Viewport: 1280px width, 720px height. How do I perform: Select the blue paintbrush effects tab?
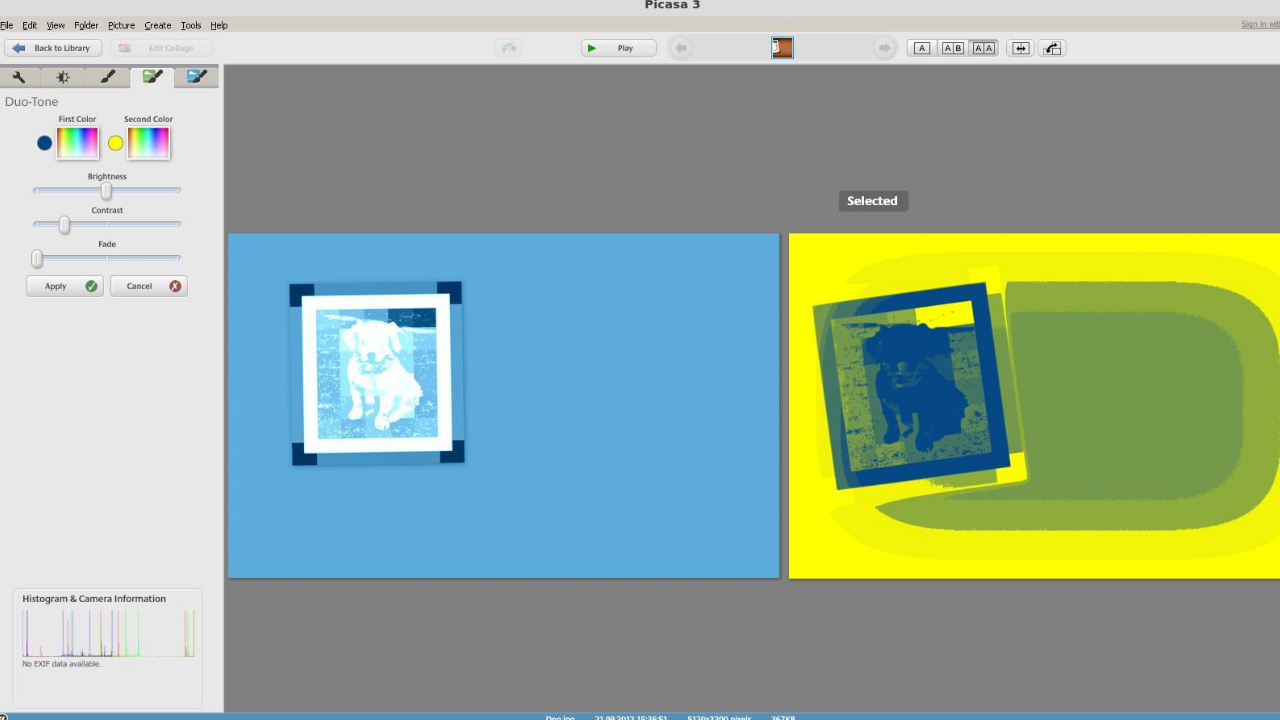tap(197, 77)
